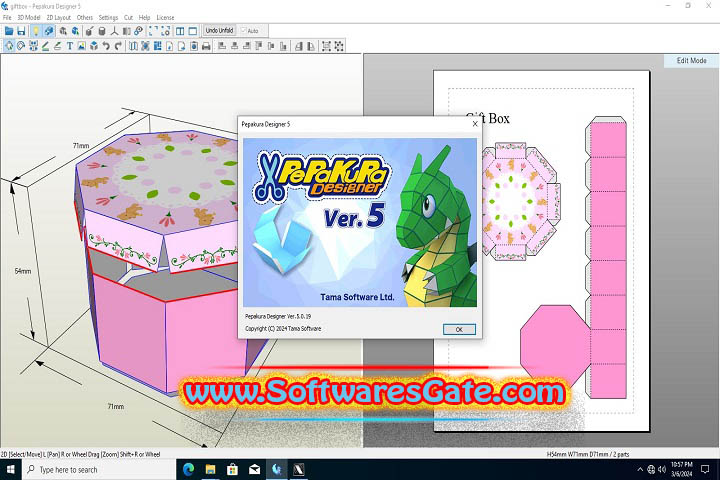The height and width of the screenshot is (480, 720).
Task: Click the Windows Start button
Action: point(10,469)
